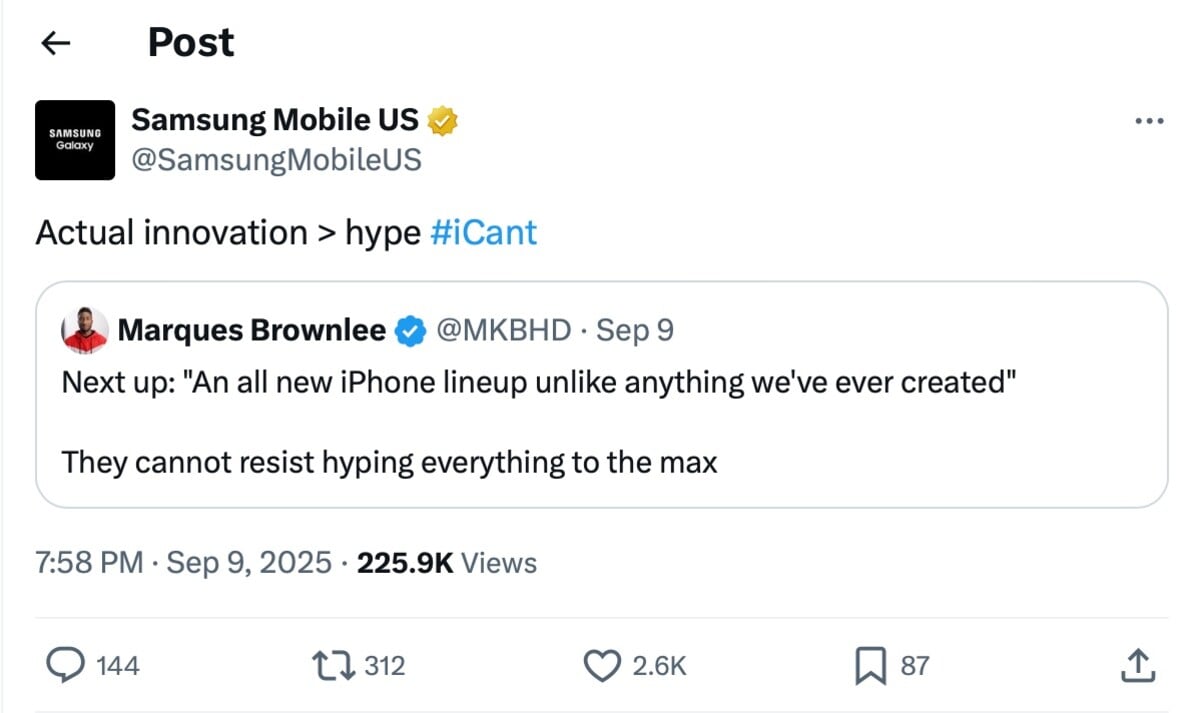
Task: Open the Samsung Mobile US profile name
Action: [275, 120]
